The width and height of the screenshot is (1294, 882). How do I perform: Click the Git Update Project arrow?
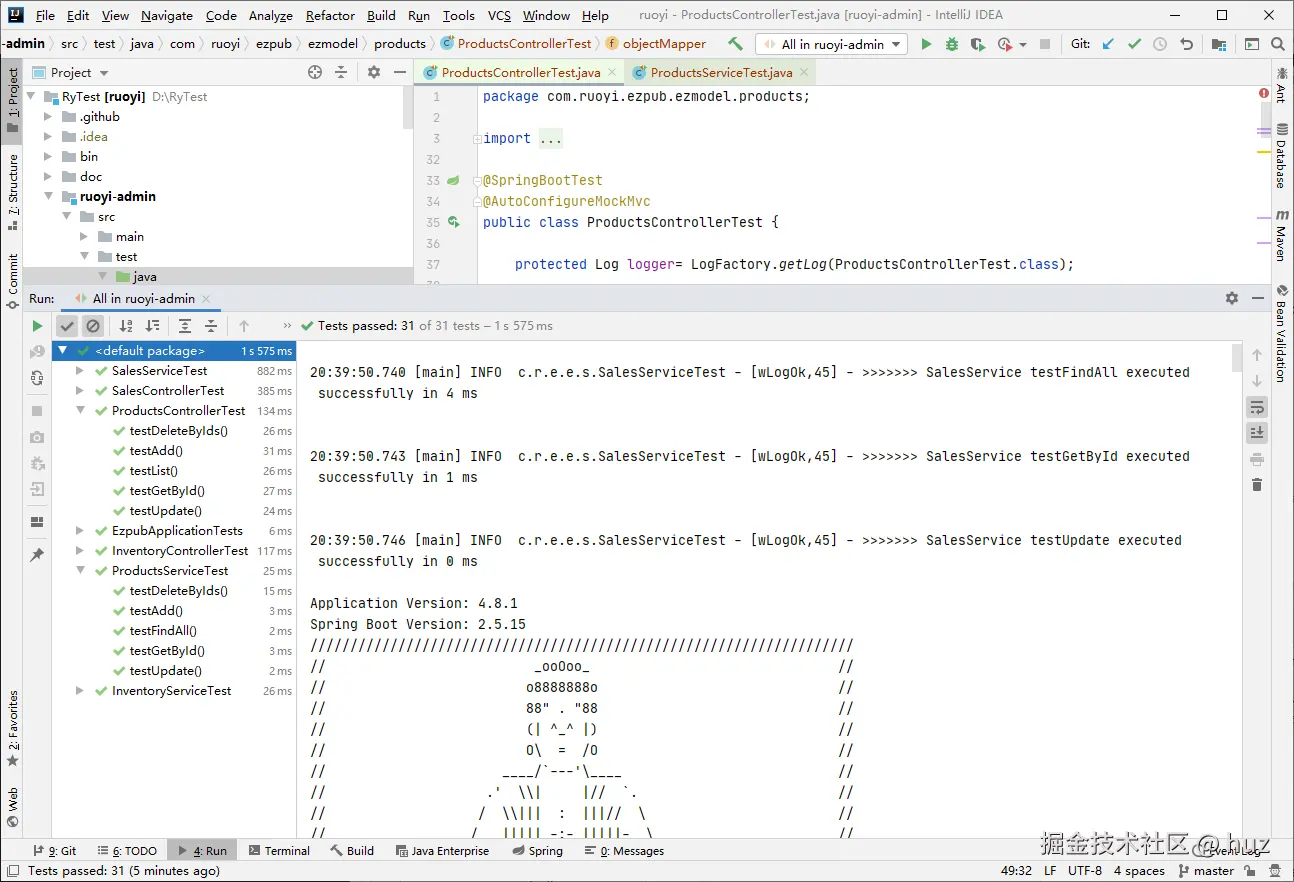[1108, 44]
